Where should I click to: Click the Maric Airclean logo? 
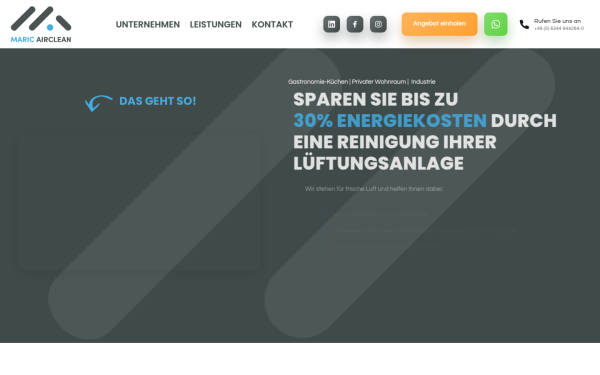(x=41, y=24)
